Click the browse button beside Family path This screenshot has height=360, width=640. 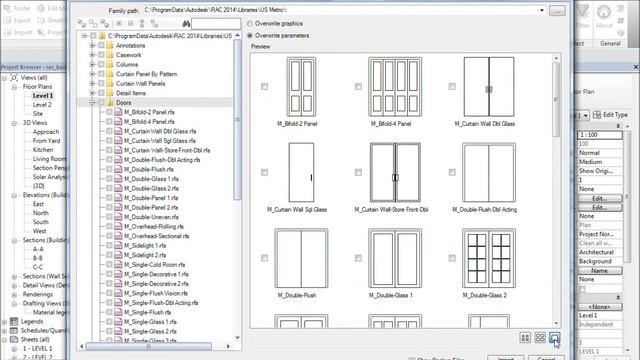pyautogui.click(x=557, y=10)
